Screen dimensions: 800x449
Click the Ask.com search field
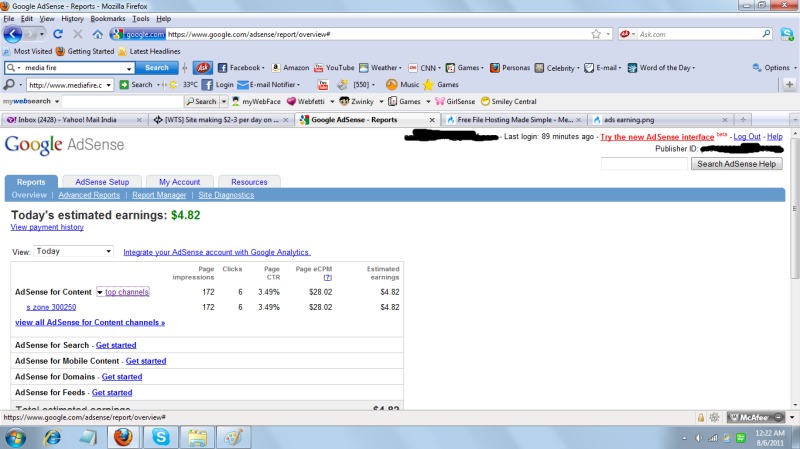pyautogui.click(x=699, y=34)
